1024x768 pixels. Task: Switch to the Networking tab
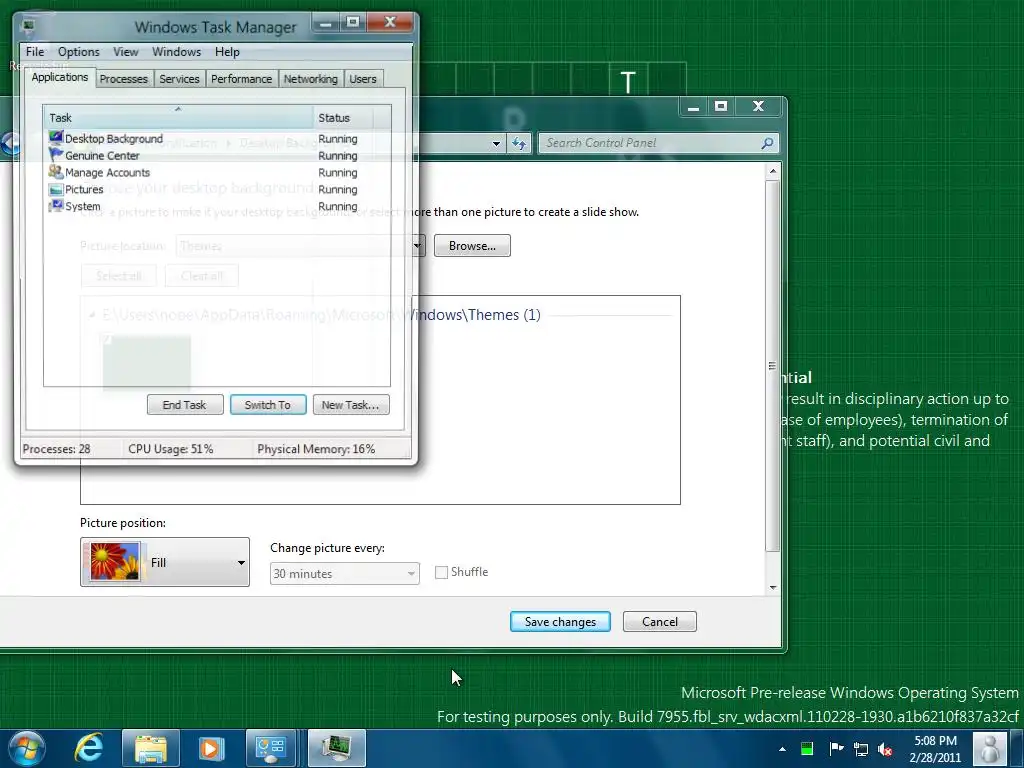(310, 79)
